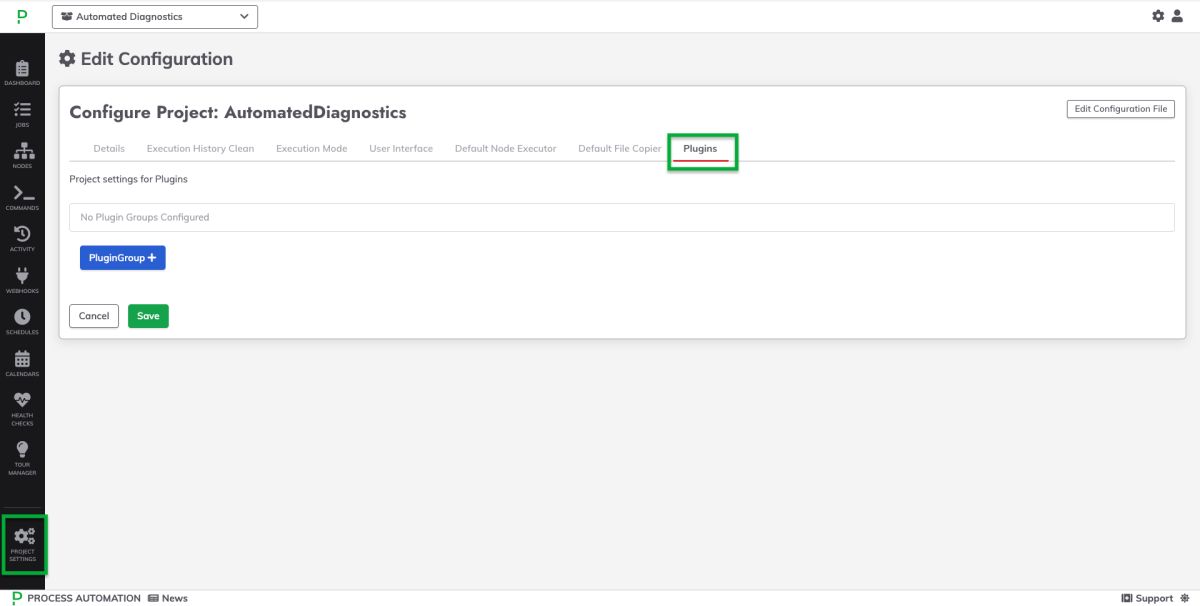Click the Support link in footer

point(1147,598)
